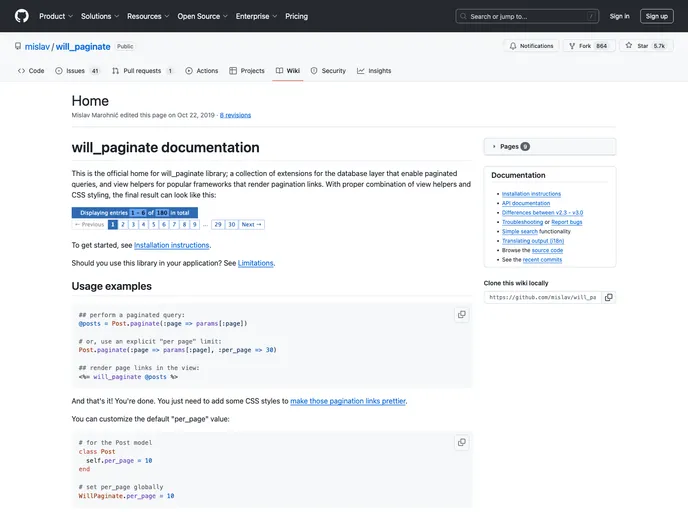
Task: Open Installation instructions in main text
Action: (172, 245)
